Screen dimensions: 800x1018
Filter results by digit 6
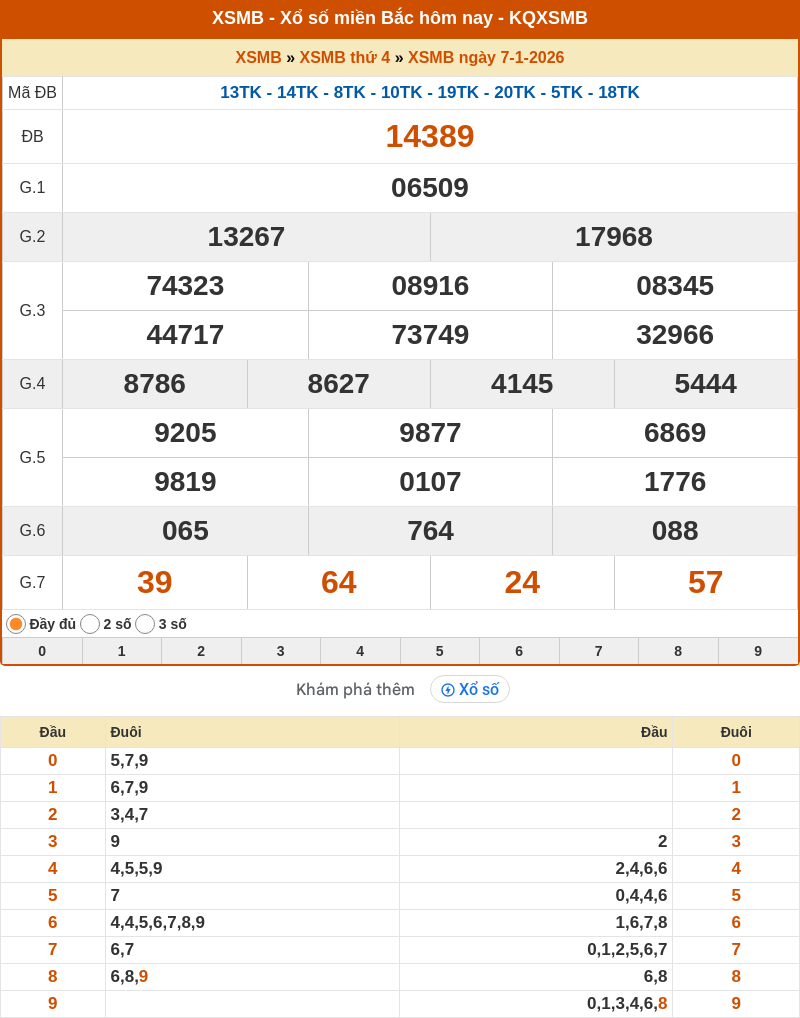[519, 651]
